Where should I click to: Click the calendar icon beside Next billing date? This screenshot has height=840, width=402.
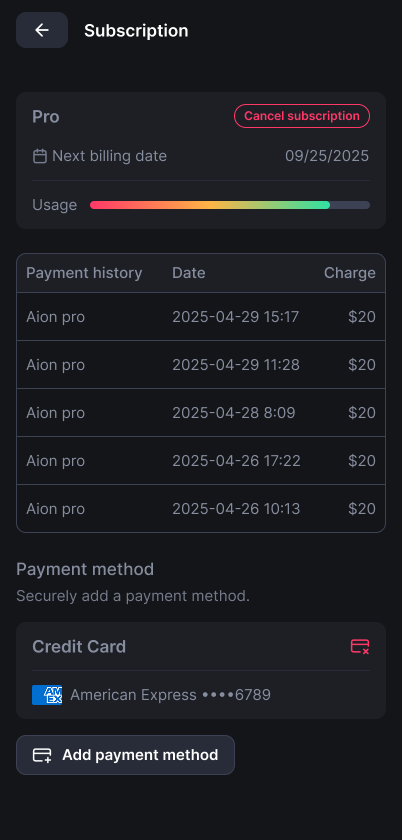40,156
